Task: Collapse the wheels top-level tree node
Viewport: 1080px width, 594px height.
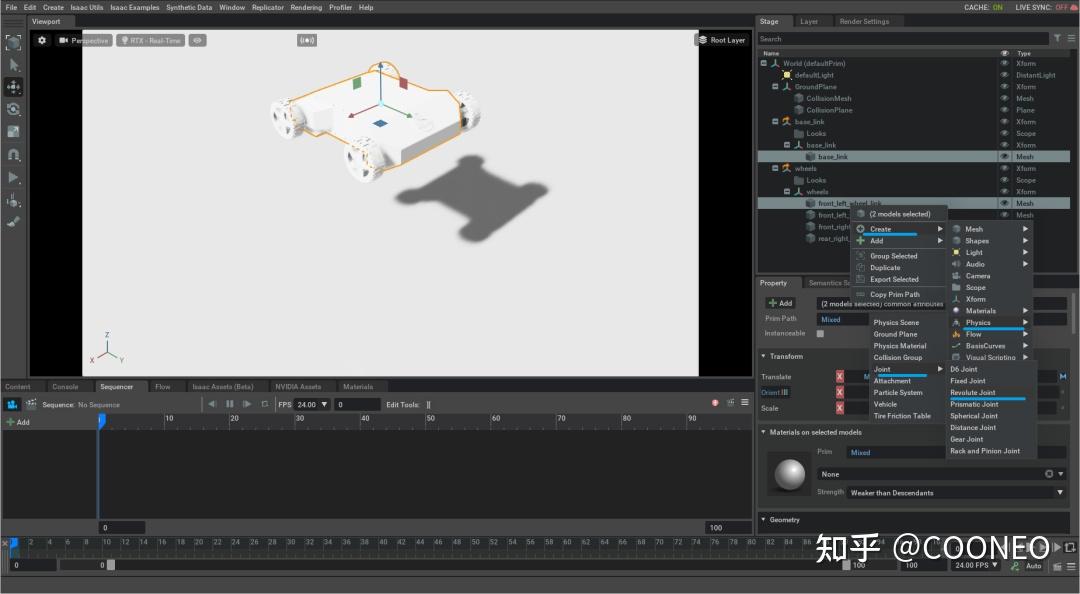Action: click(775, 168)
